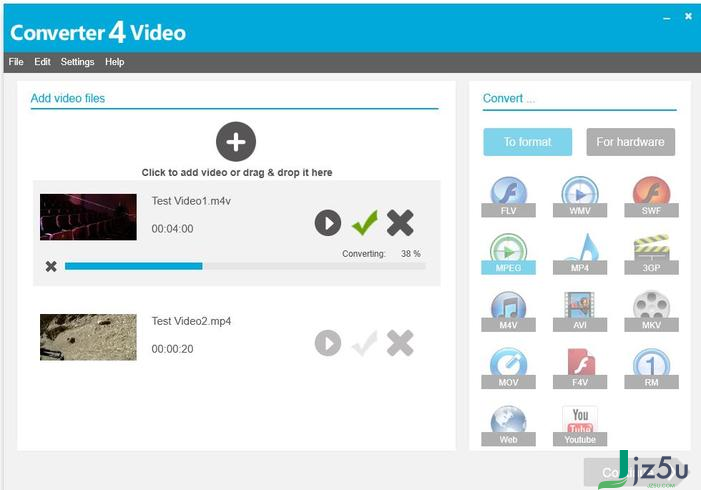This screenshot has width=701, height=490.
Task: Play Test Video2.mp4 preview
Action: (x=328, y=343)
